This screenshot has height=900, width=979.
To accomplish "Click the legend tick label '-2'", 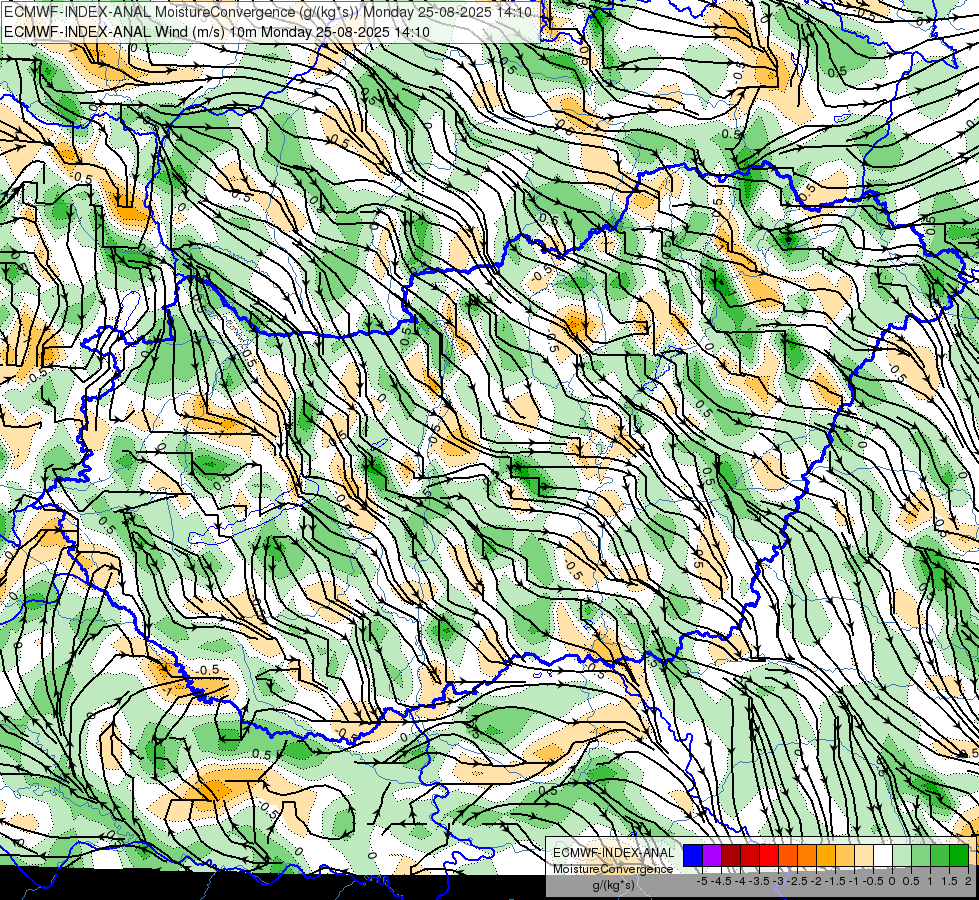I will coord(816,881).
